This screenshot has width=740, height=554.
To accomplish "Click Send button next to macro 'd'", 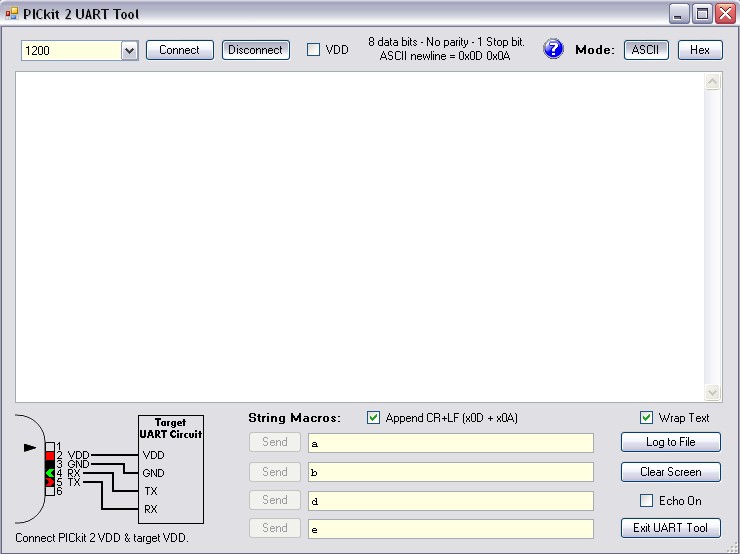I will (275, 500).
